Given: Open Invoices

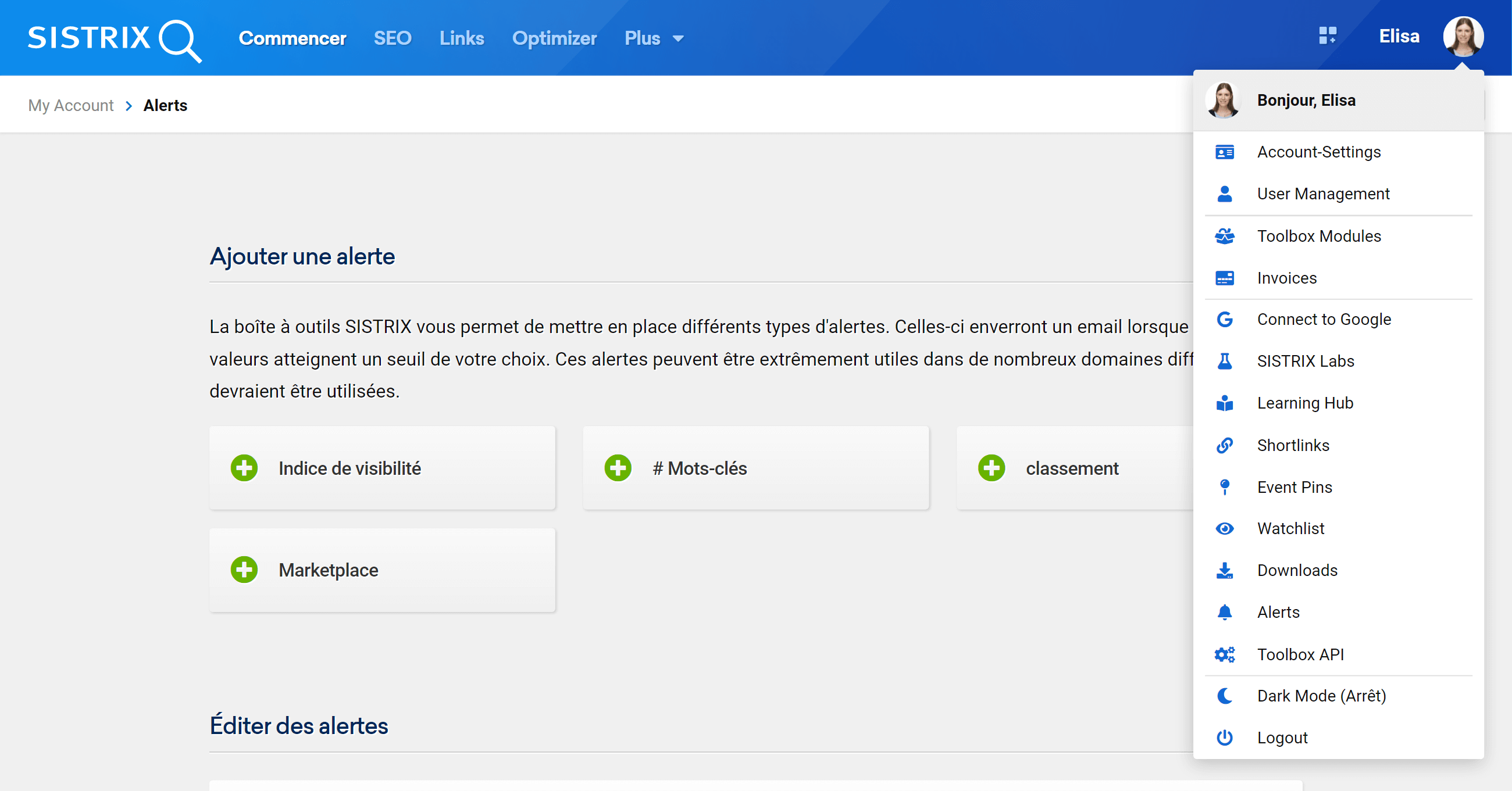Looking at the screenshot, I should tap(1338, 278).
